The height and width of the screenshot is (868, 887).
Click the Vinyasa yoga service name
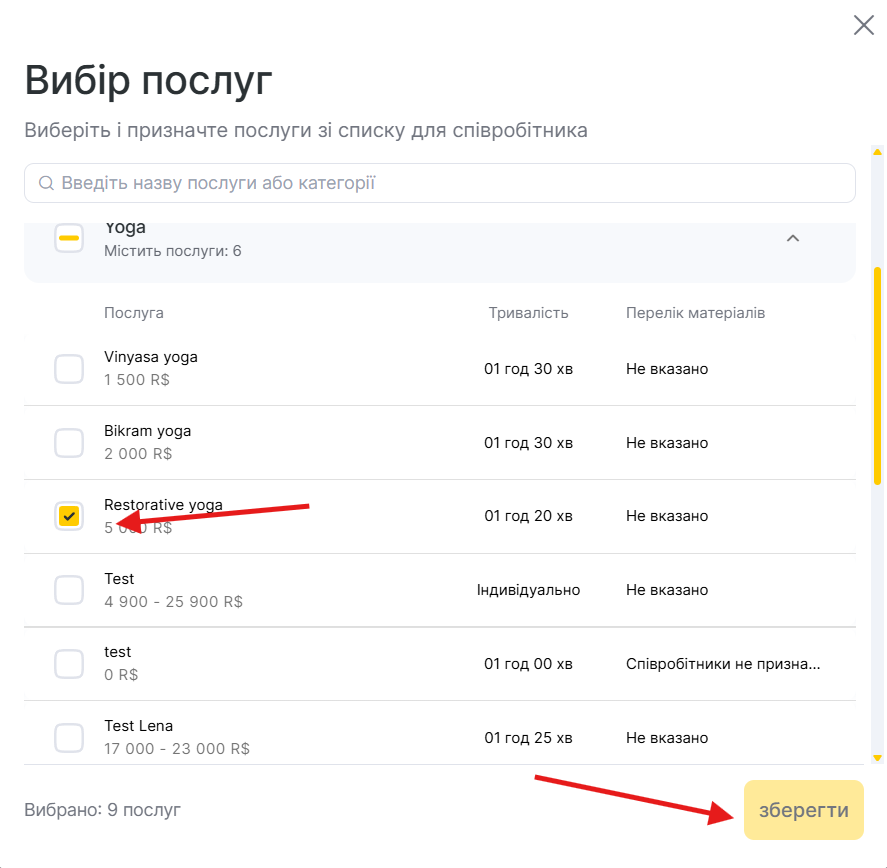tap(151, 357)
